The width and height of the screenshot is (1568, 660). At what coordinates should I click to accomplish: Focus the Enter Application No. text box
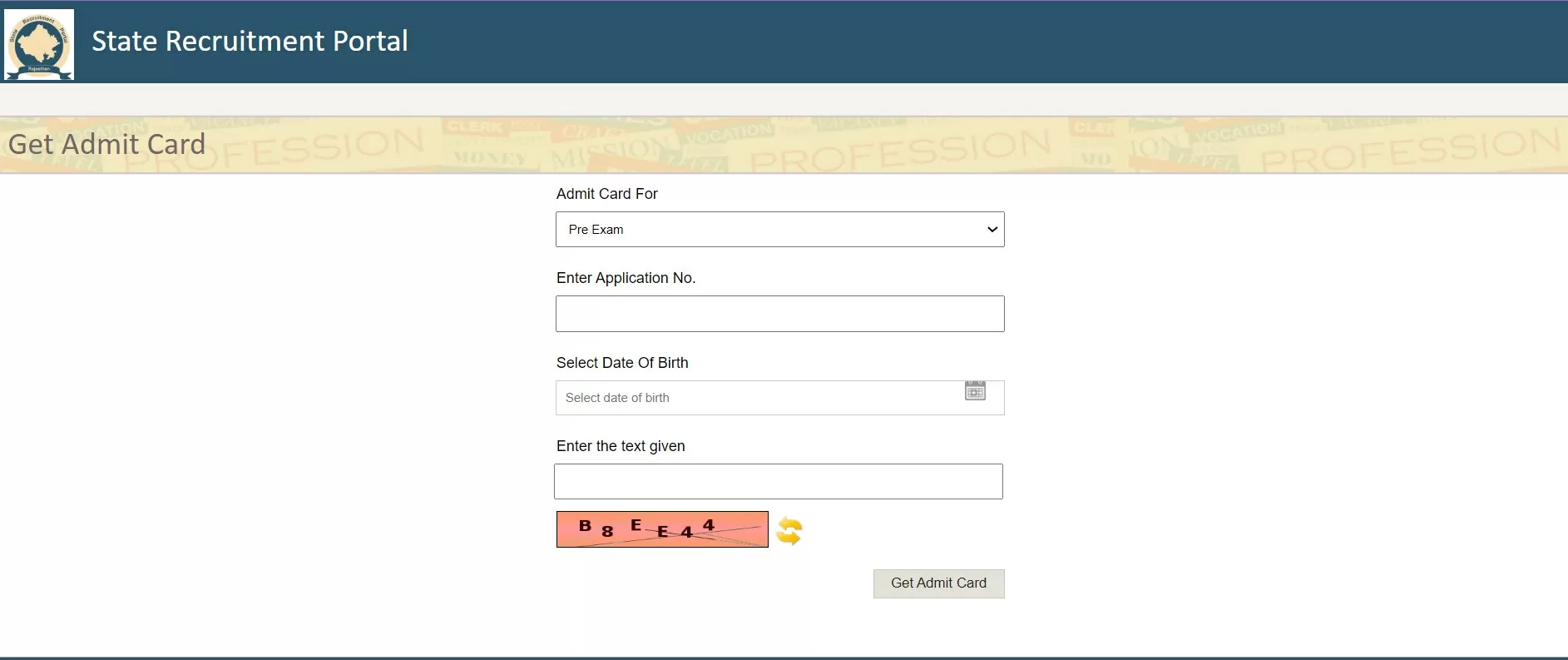pos(779,314)
